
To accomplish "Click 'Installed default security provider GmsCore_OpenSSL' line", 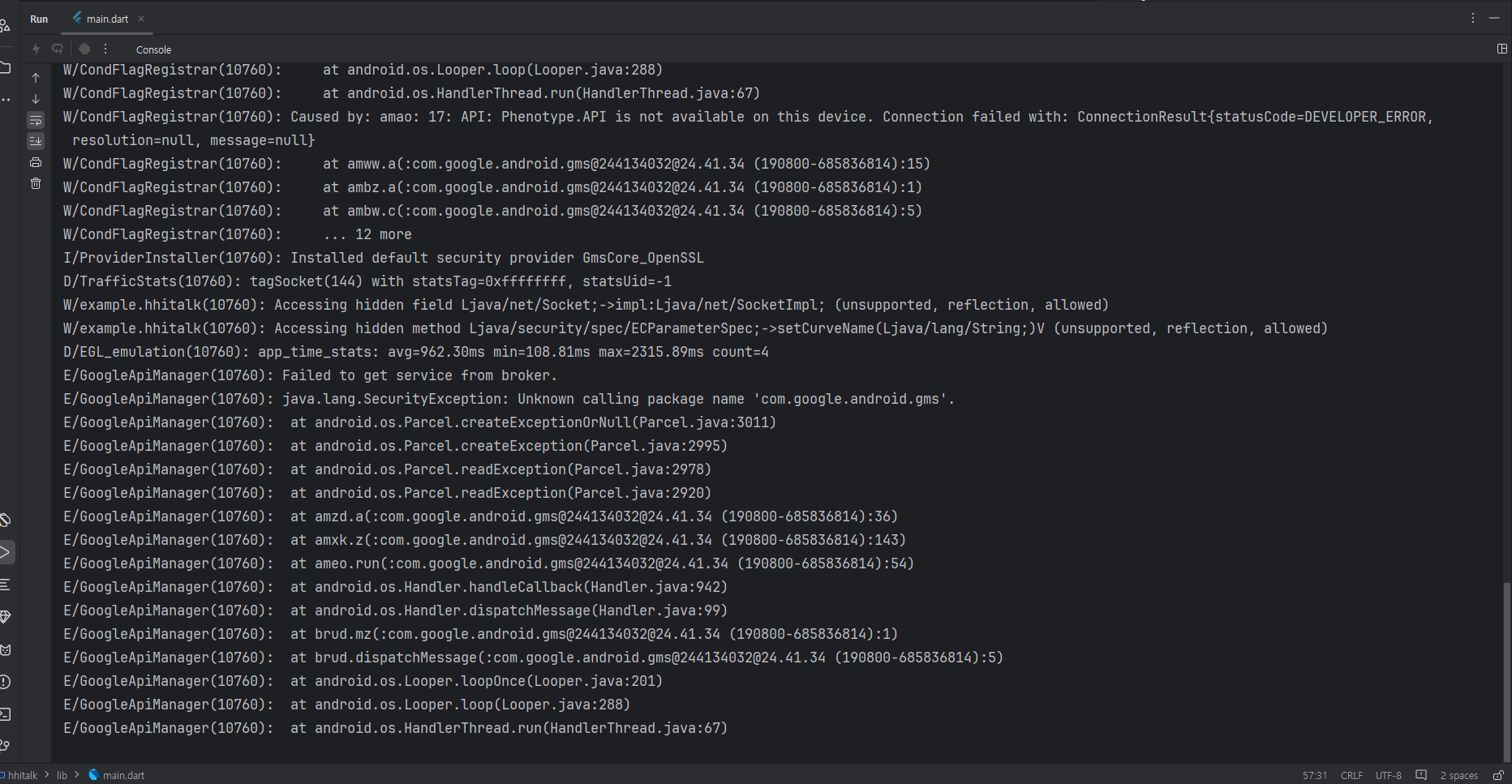I will [384, 258].
